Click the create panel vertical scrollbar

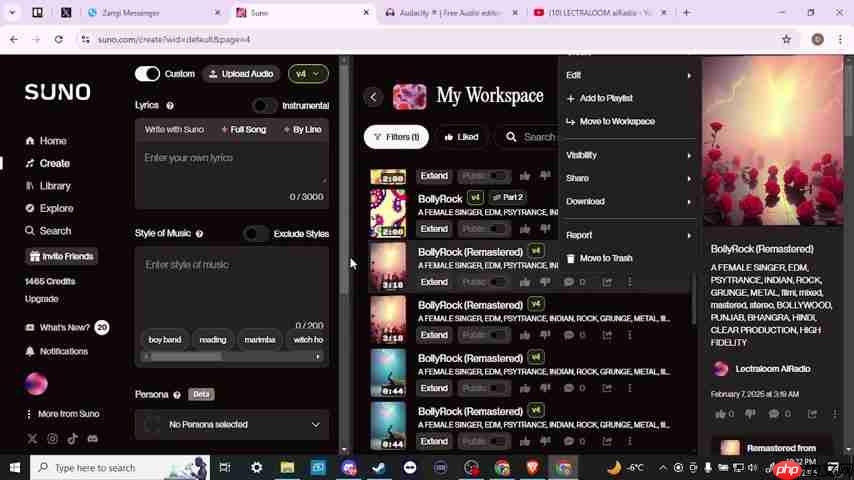coord(344,180)
